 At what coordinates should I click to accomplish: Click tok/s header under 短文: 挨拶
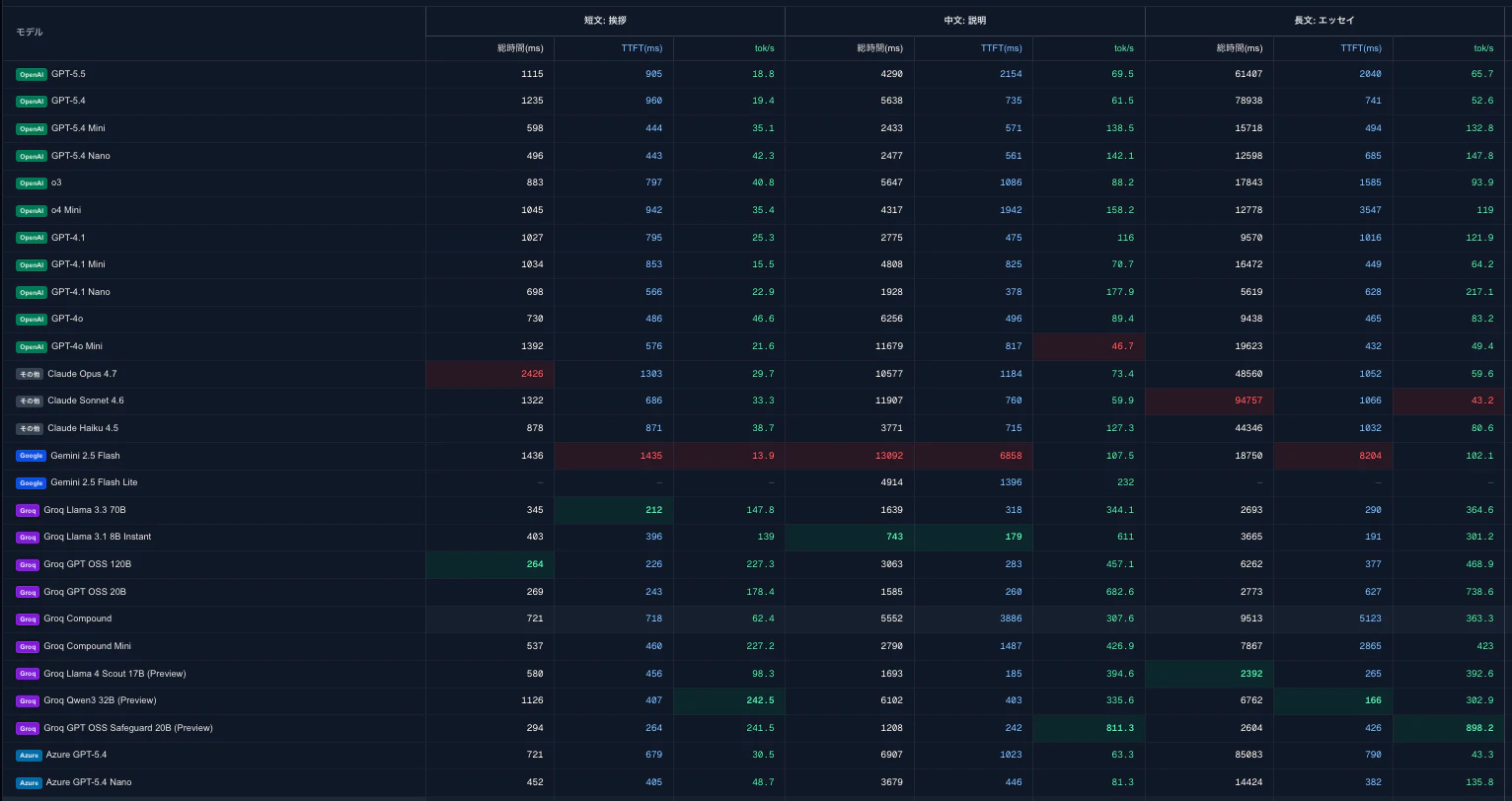coord(764,48)
